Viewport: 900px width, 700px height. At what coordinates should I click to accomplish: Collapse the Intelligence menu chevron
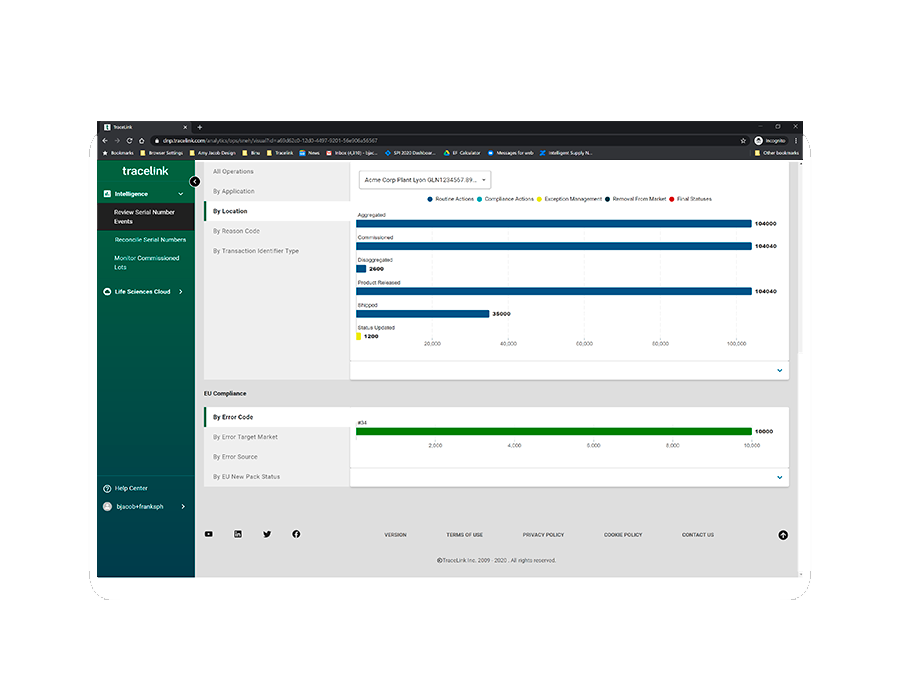(x=181, y=194)
